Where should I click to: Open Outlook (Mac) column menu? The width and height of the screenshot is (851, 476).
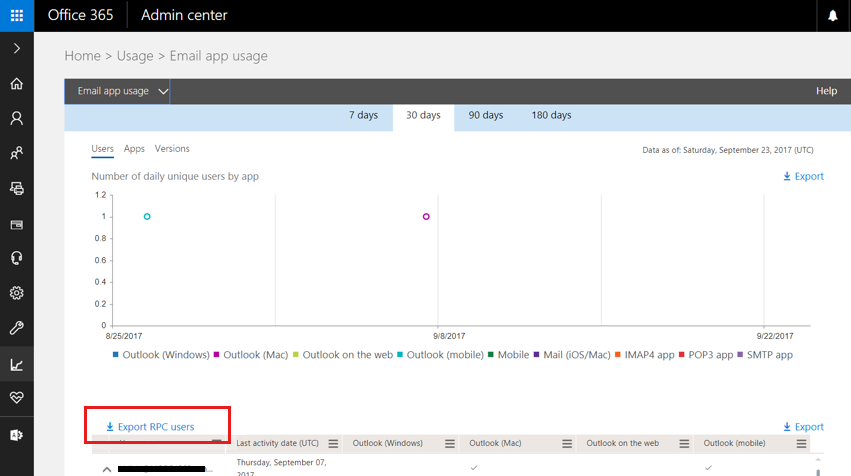[567, 444]
